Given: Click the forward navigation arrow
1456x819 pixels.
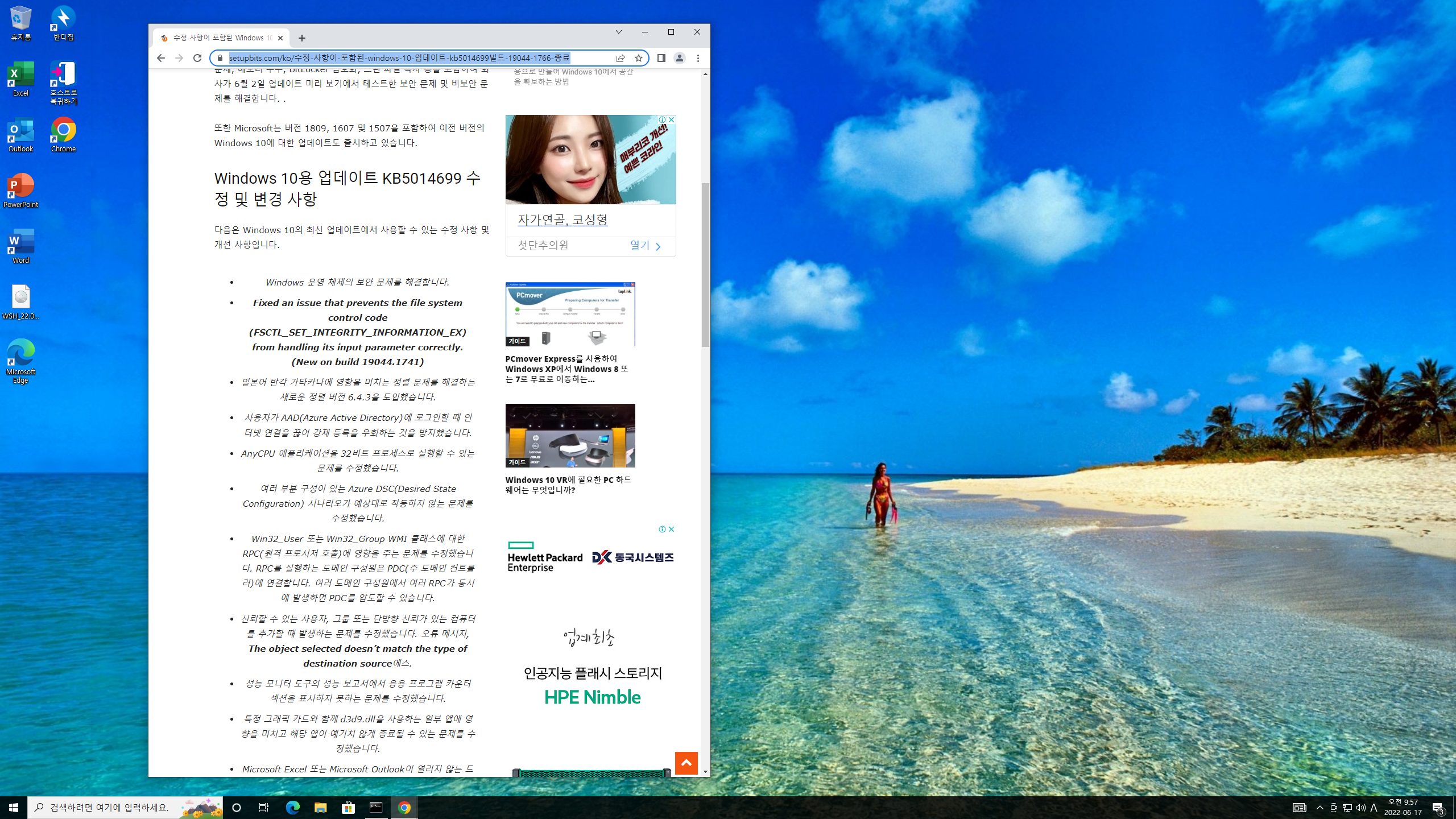Looking at the screenshot, I should pos(179,58).
